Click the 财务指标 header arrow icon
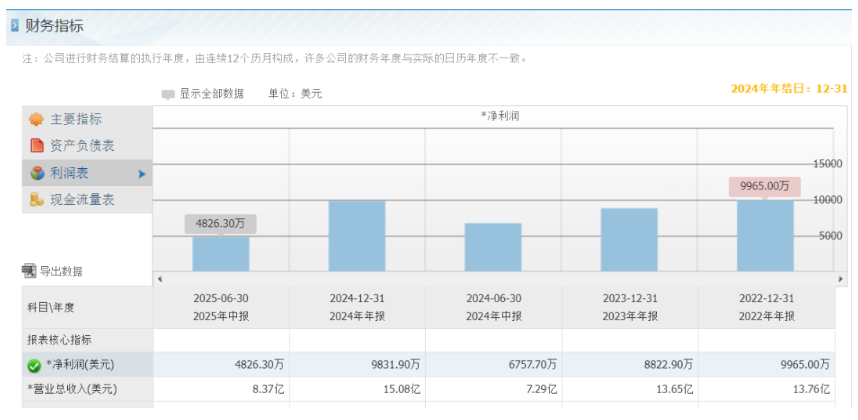This screenshot has height=420, width=858. click(x=14, y=25)
